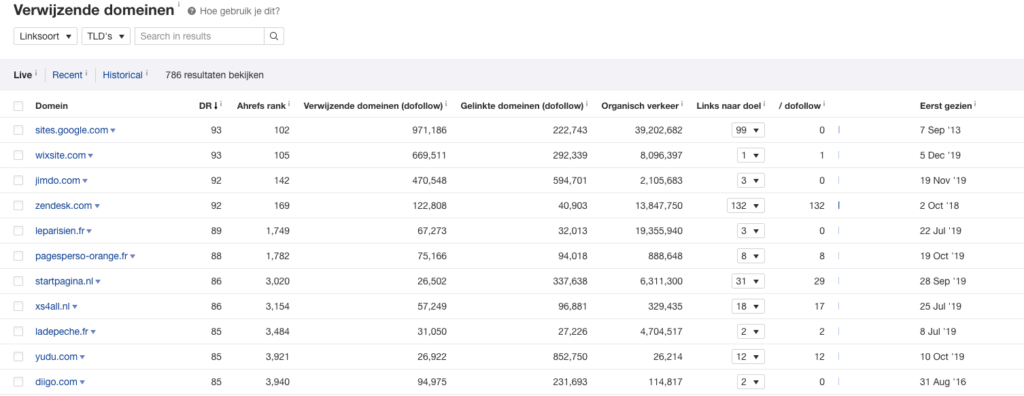This screenshot has width=1024, height=396.
Task: Switch to the Historical tab
Action: pyautogui.click(x=123, y=75)
